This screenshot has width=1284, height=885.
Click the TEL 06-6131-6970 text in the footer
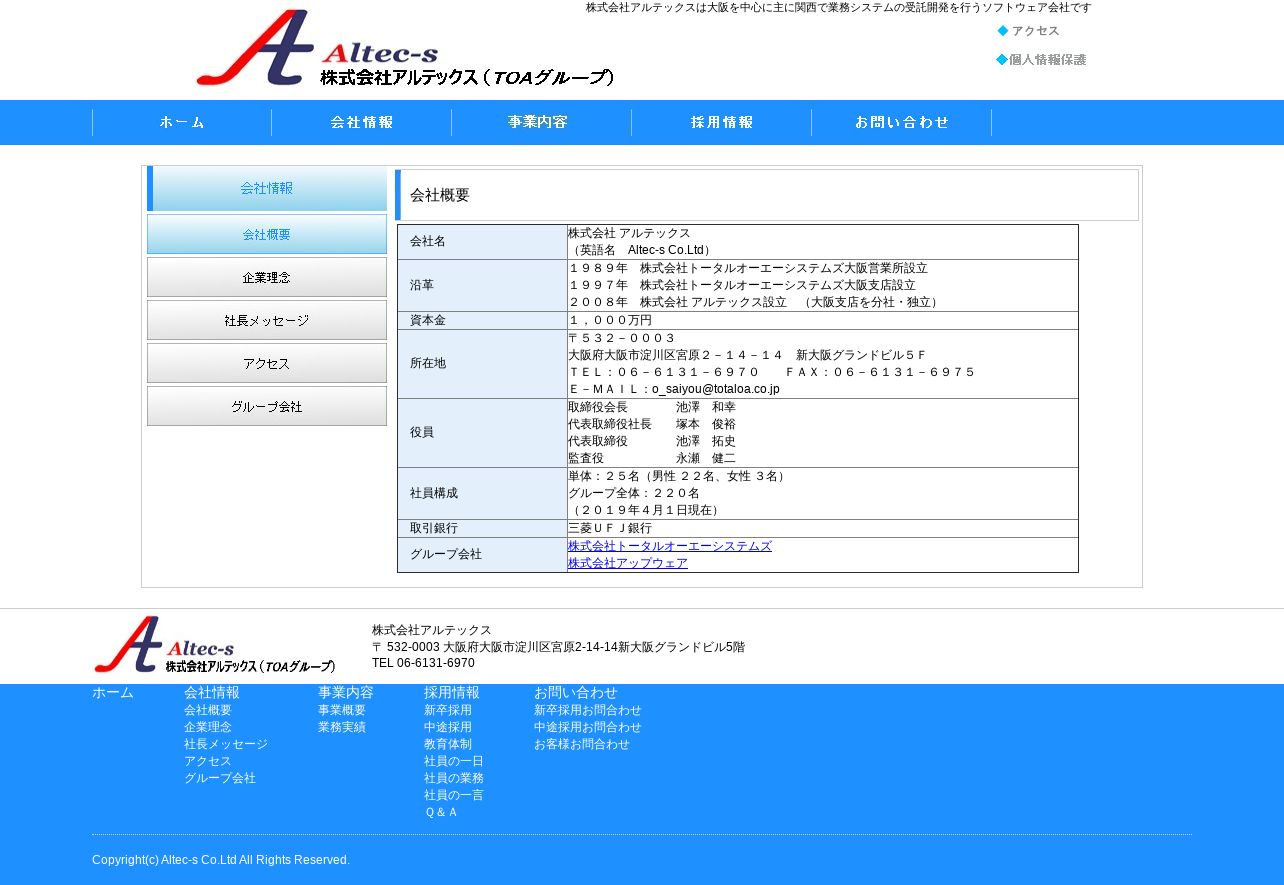(x=423, y=663)
